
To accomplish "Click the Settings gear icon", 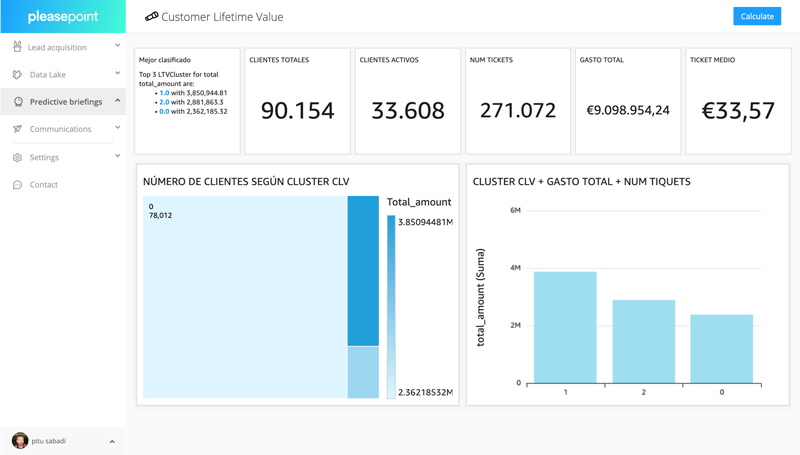I will click(17, 157).
